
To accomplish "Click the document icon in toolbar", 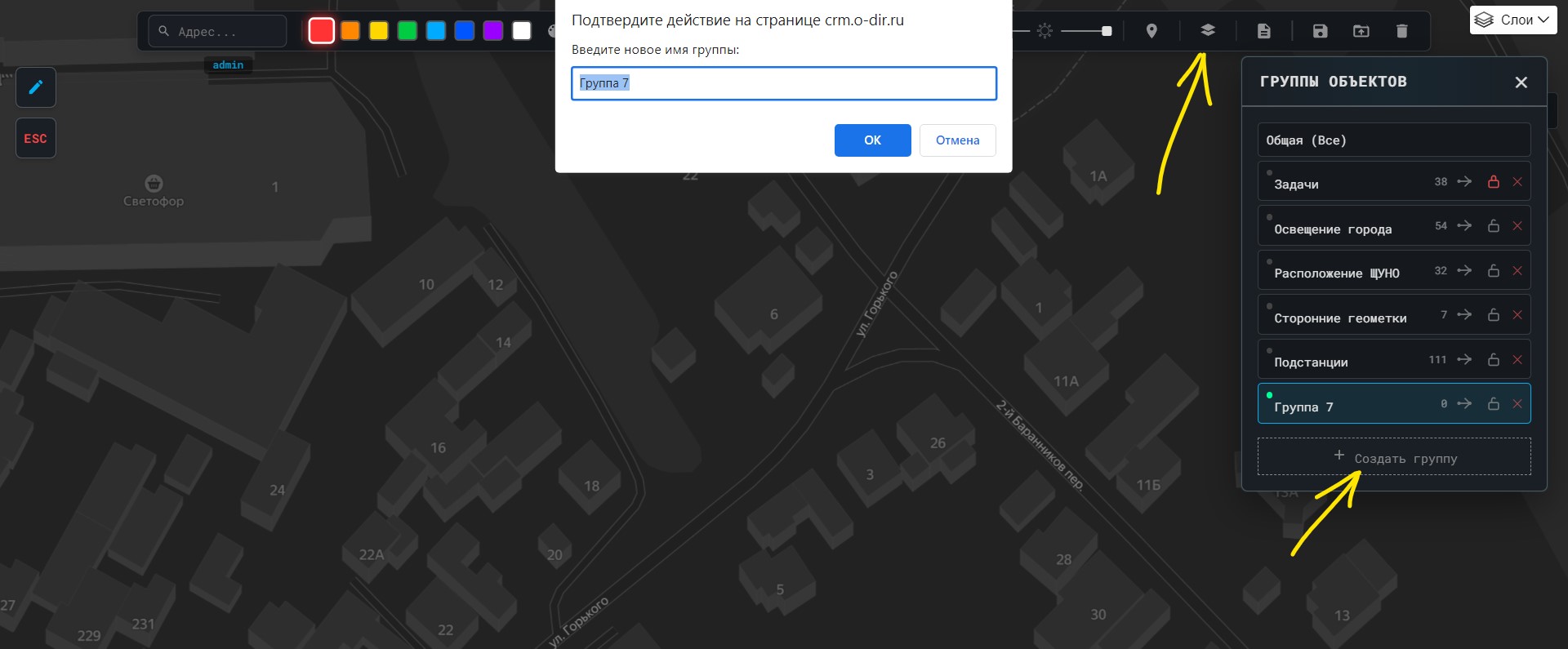I will coord(1263,31).
